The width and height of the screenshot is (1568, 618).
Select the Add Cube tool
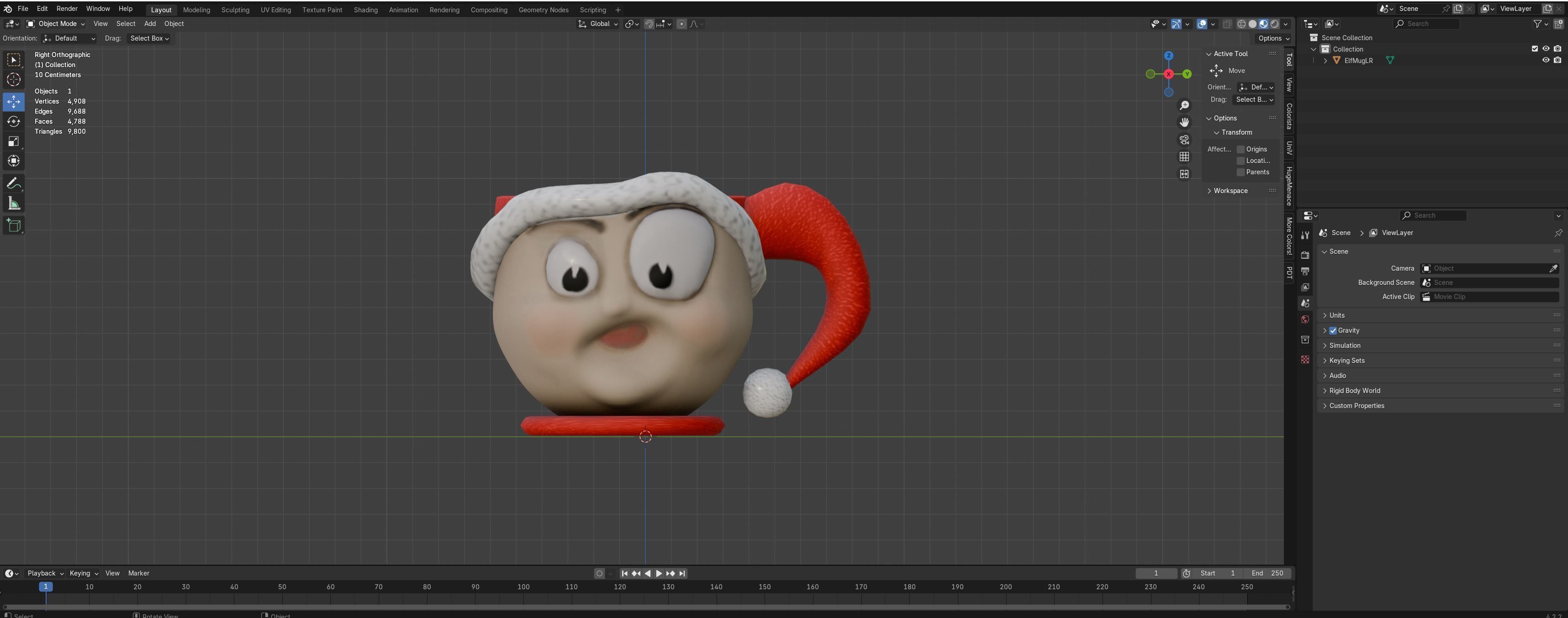(x=13, y=225)
